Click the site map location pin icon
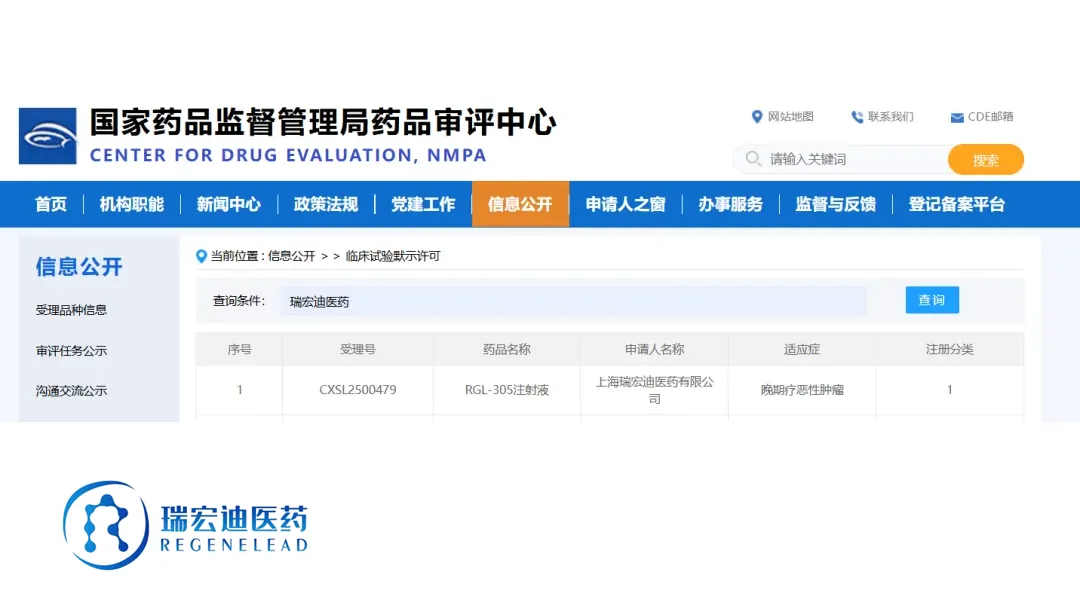This screenshot has width=1080, height=608. tap(757, 117)
